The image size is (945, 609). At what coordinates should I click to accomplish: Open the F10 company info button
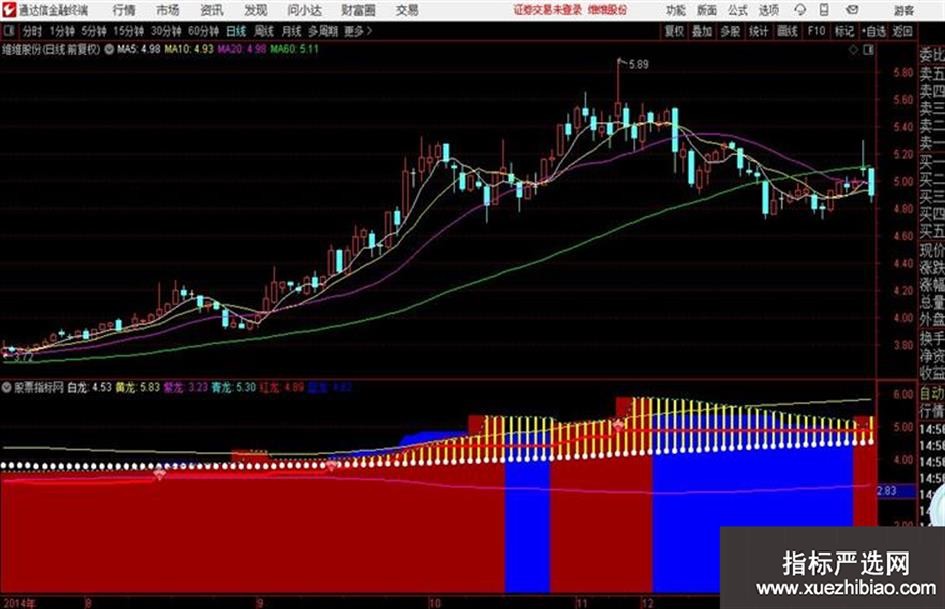(816, 31)
